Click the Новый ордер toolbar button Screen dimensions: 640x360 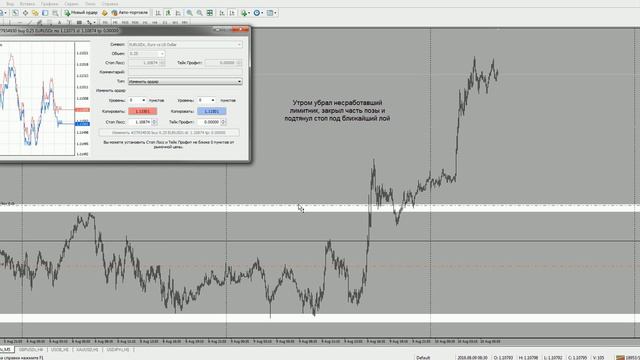click(x=81, y=13)
